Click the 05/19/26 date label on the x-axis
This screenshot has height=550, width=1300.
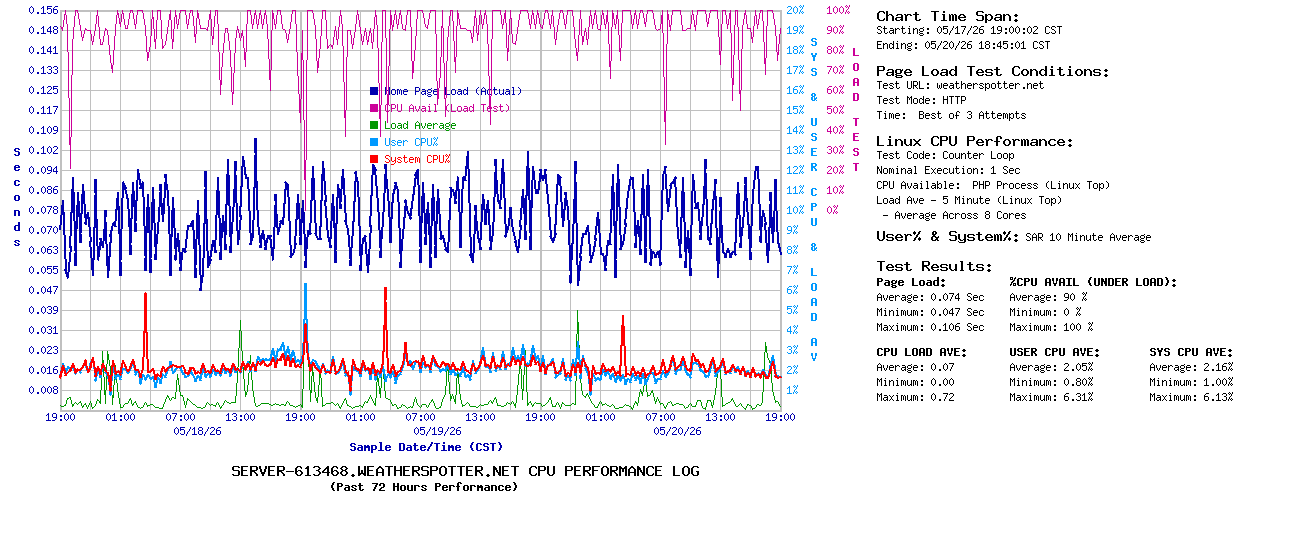[x=438, y=431]
